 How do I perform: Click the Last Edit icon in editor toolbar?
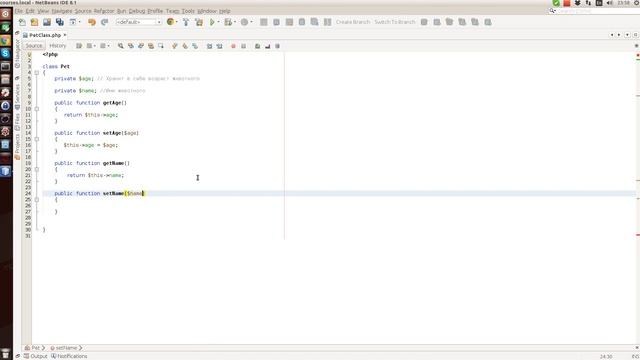(x=79, y=46)
